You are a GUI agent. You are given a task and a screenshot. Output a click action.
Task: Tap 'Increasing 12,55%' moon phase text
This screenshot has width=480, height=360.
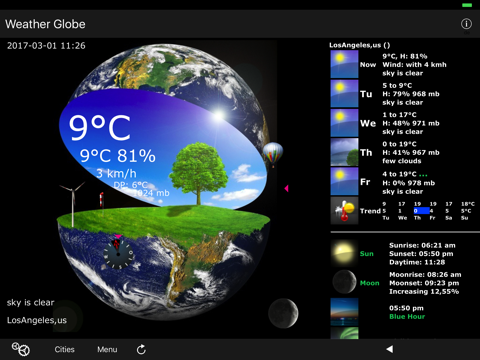424,292
